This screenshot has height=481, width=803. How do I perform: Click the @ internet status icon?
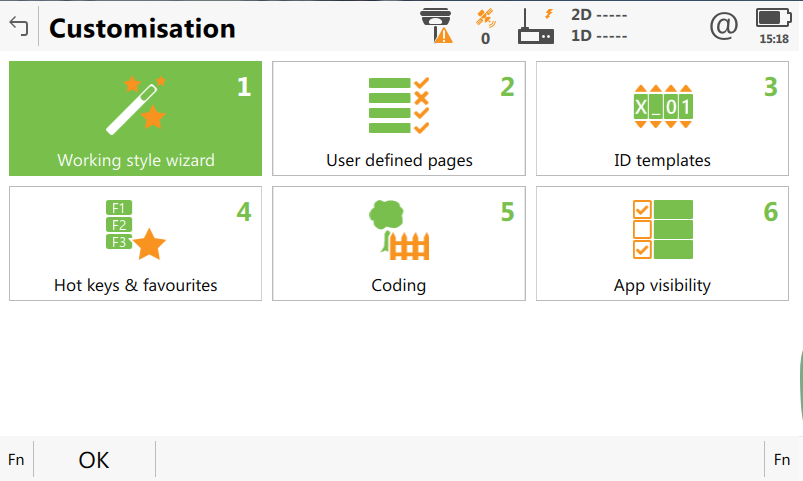coord(724,26)
